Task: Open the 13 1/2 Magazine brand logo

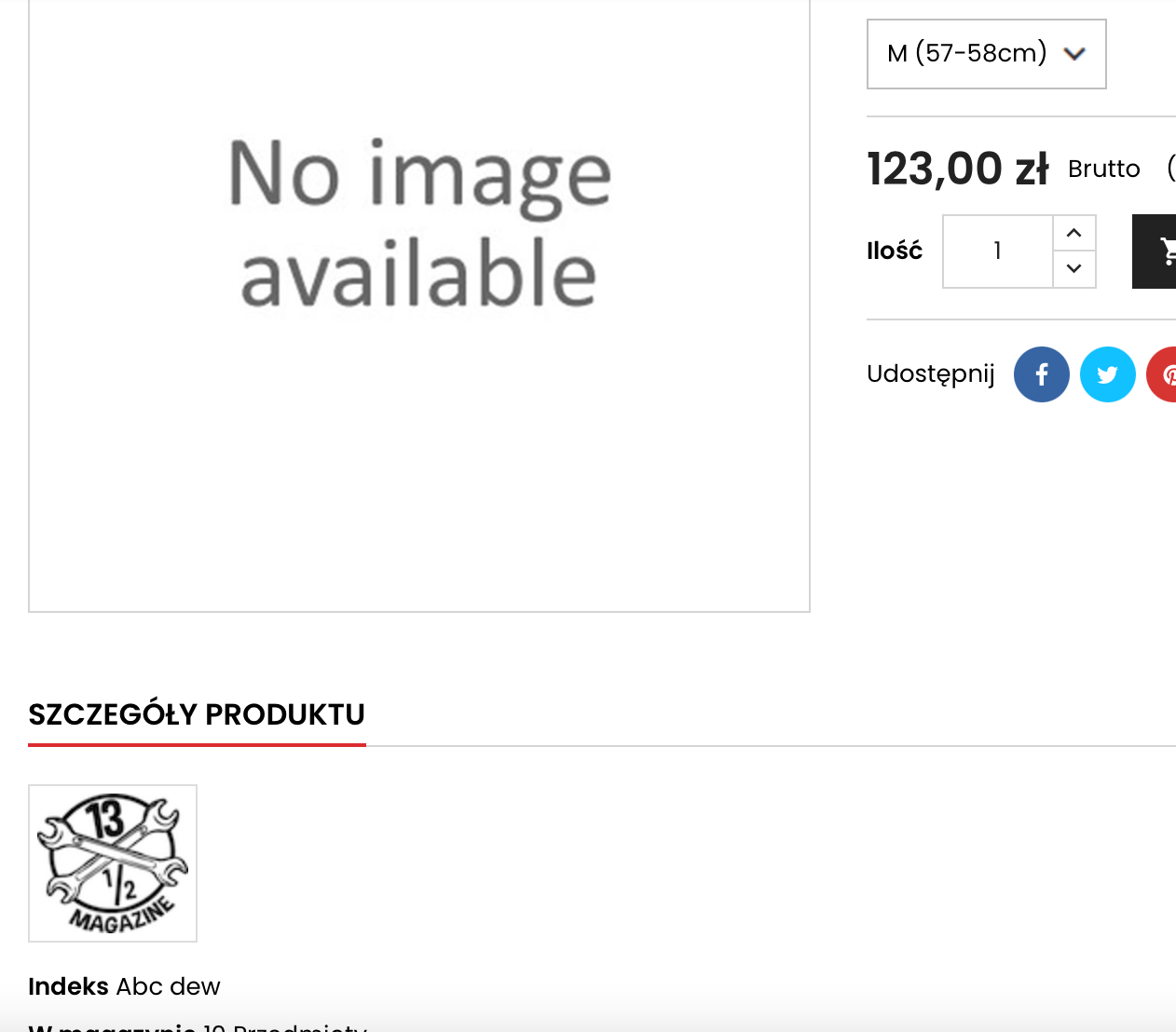Action: tap(113, 863)
